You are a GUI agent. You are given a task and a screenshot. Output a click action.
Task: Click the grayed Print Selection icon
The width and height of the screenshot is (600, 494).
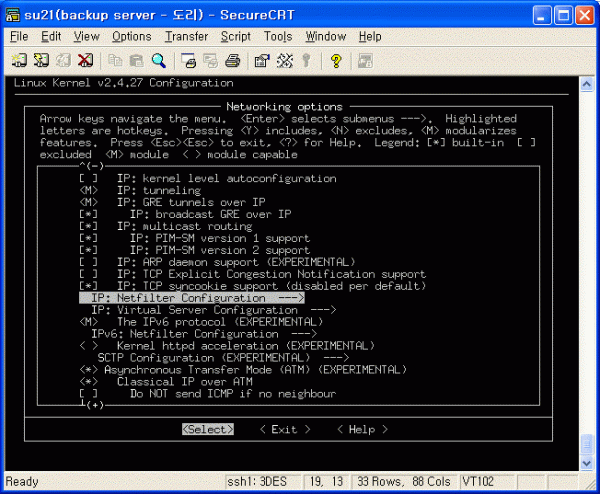coord(210,60)
